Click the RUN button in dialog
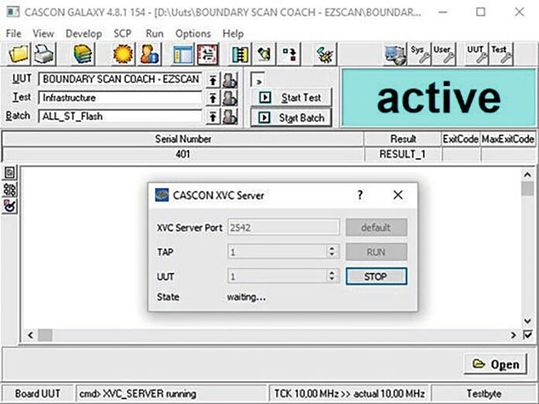Screen dimensions: 539x404 376,252
